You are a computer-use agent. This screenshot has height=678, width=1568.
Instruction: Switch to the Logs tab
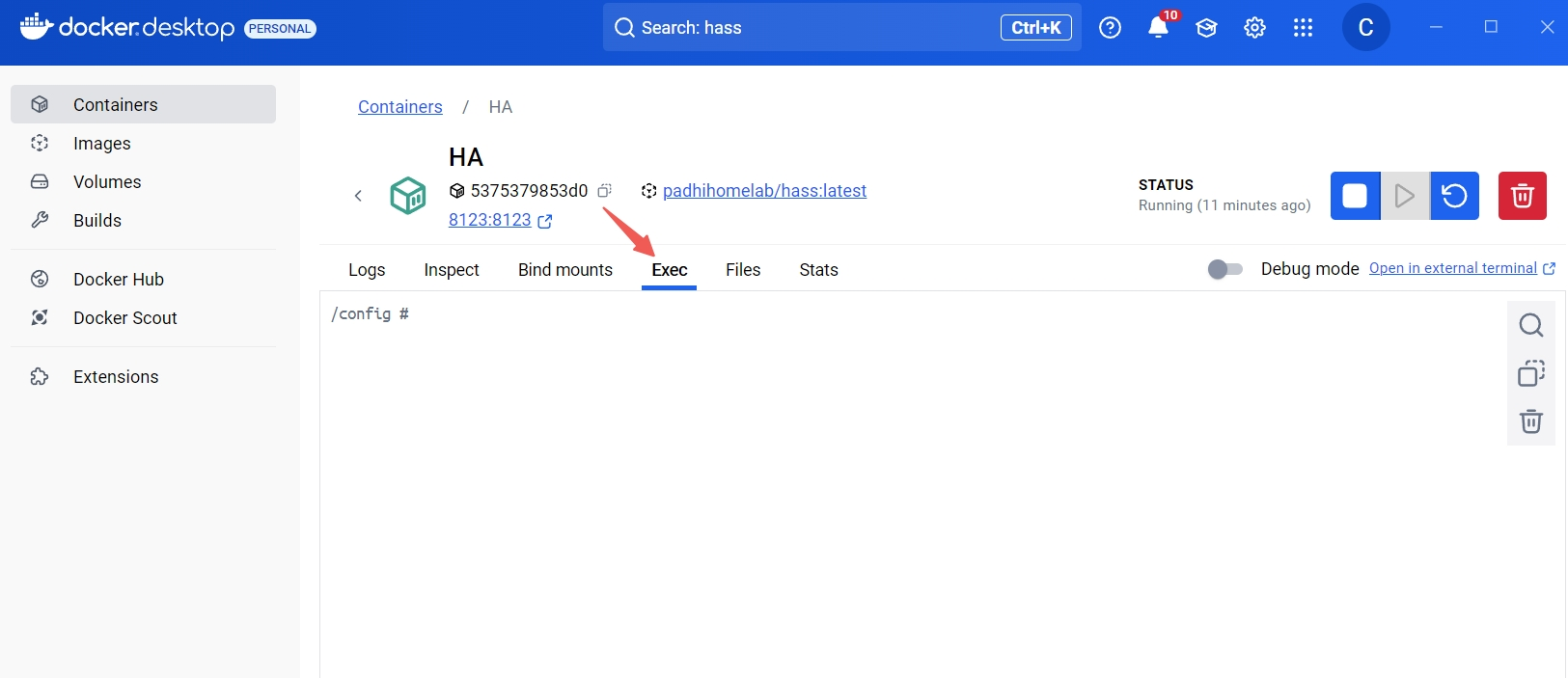(x=367, y=270)
